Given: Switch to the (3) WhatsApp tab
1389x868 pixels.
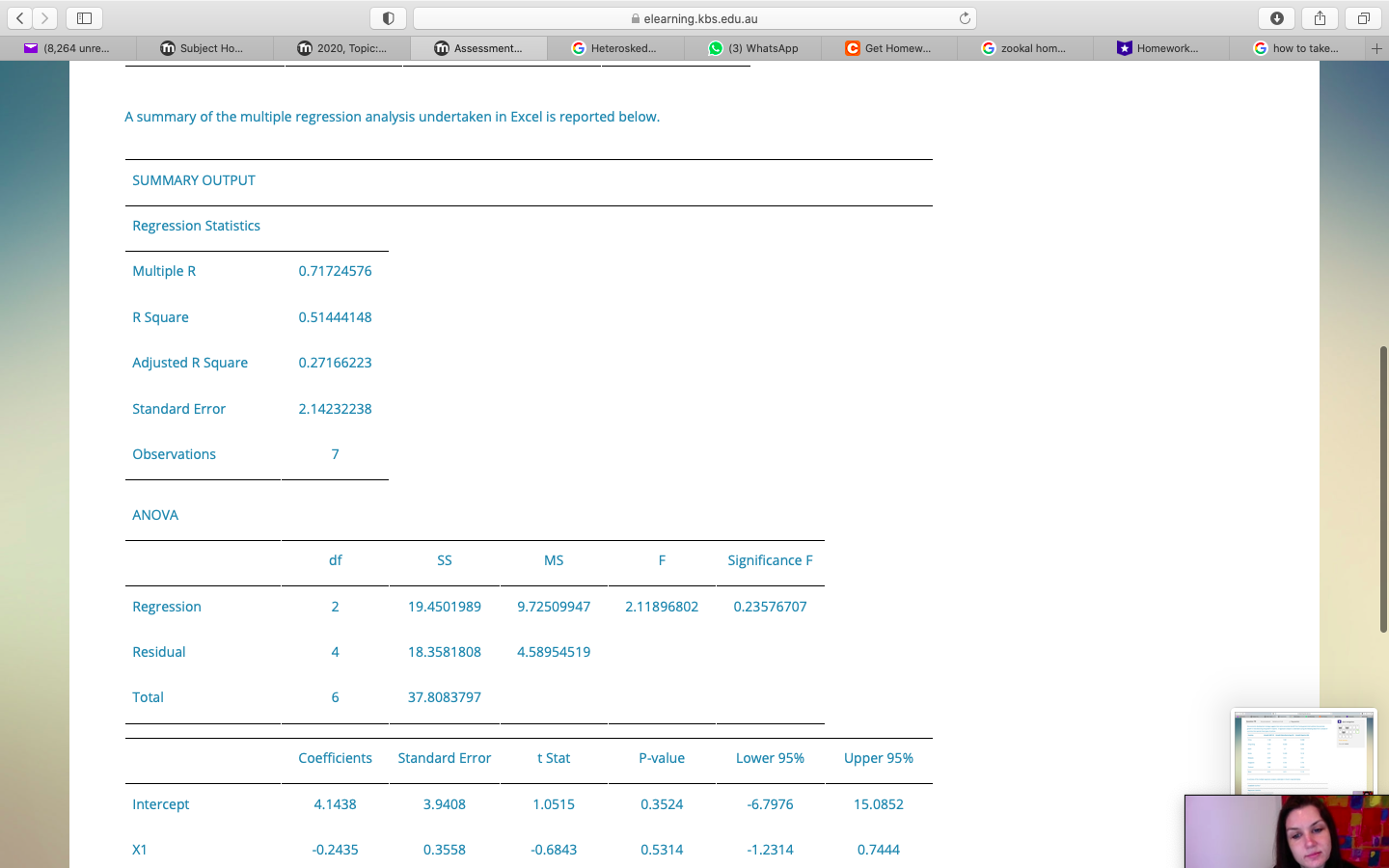Looking at the screenshot, I should click(x=752, y=48).
